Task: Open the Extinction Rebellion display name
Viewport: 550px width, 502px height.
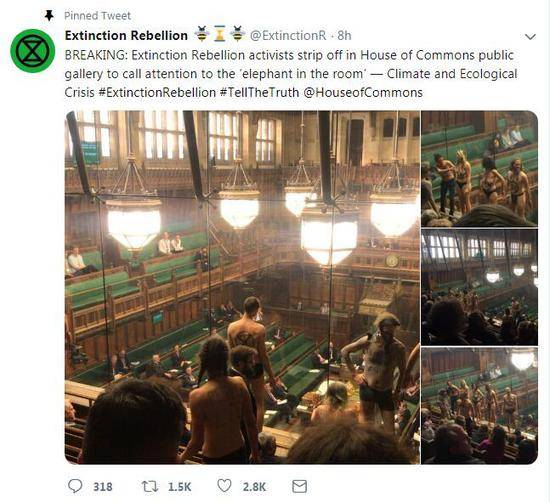Action: pyautogui.click(x=126, y=35)
